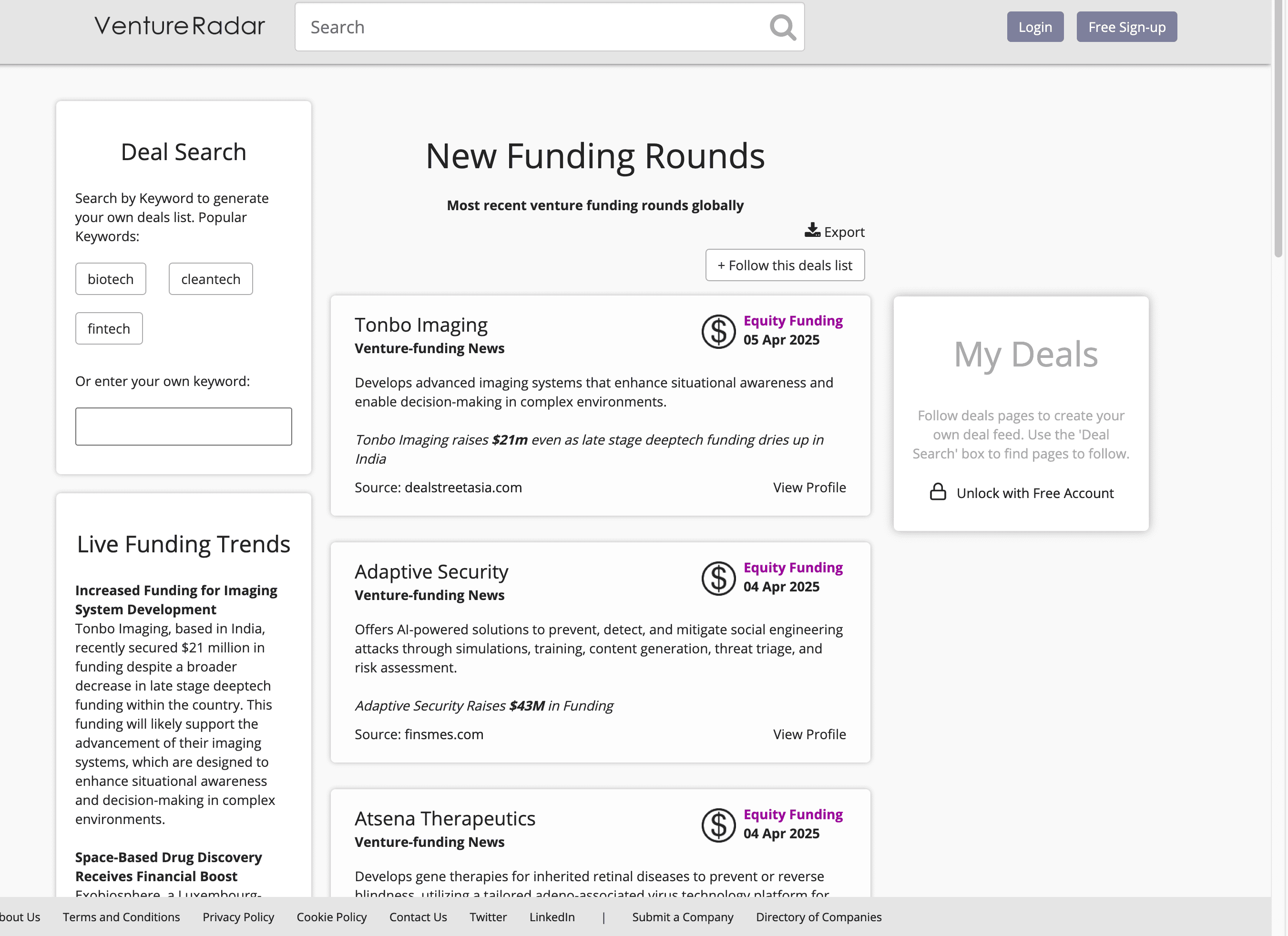Click the New Funding Rounds heading
The height and width of the screenshot is (936, 1288).
click(595, 156)
